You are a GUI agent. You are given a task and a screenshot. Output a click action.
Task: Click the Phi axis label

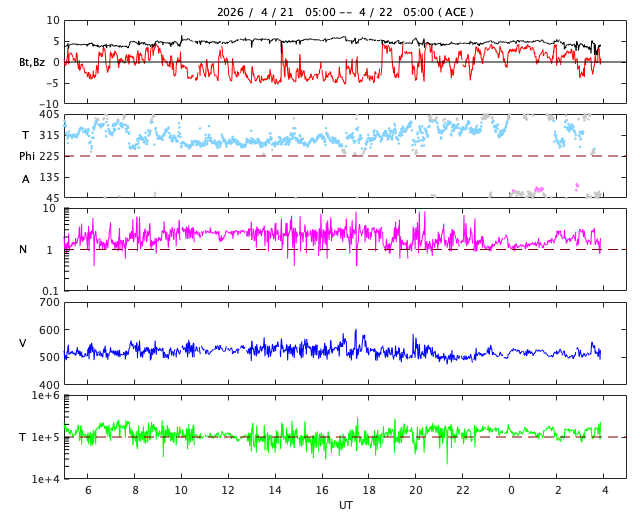(x=30, y=156)
